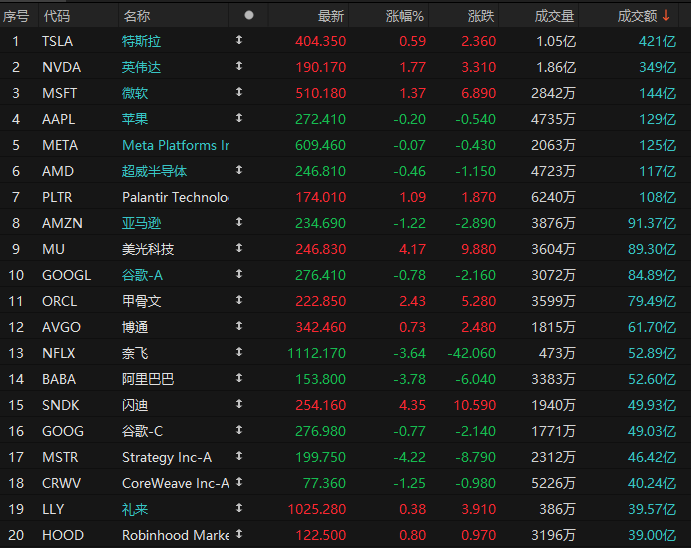Select the 甲骨文 name cell
The height and width of the screenshot is (548, 691).
click(x=141, y=301)
